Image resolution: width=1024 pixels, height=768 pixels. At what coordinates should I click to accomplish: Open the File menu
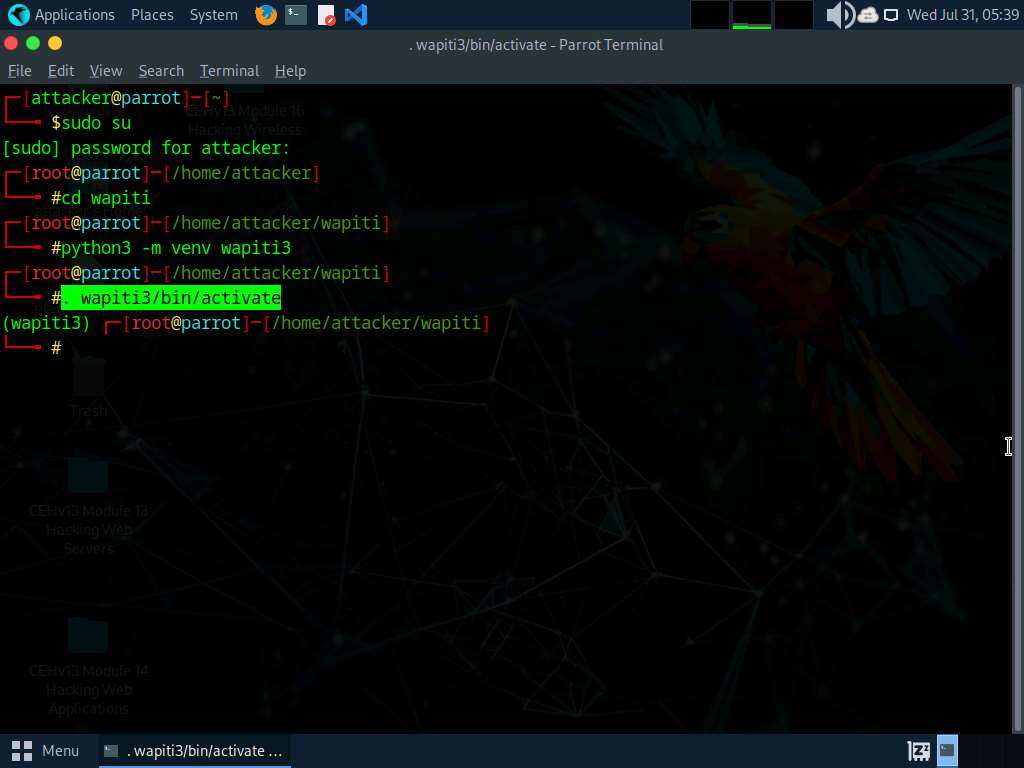tap(20, 71)
